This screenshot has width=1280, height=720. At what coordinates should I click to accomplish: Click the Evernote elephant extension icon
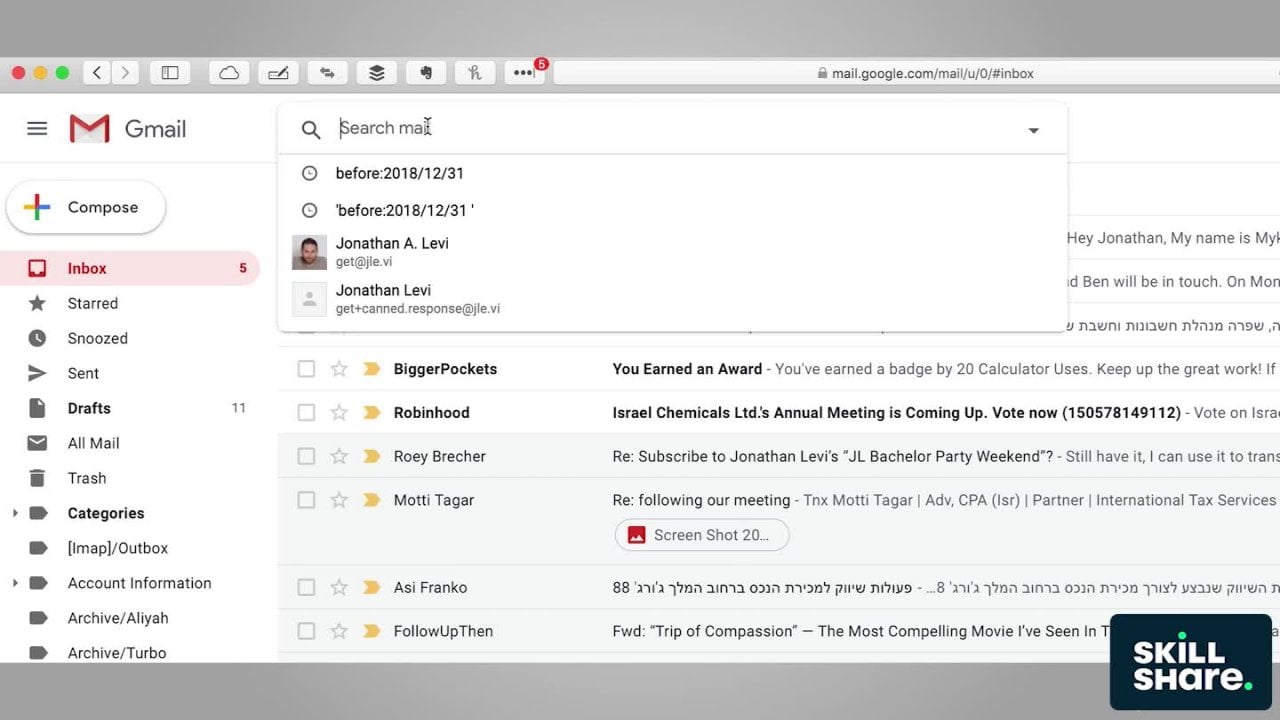click(426, 73)
